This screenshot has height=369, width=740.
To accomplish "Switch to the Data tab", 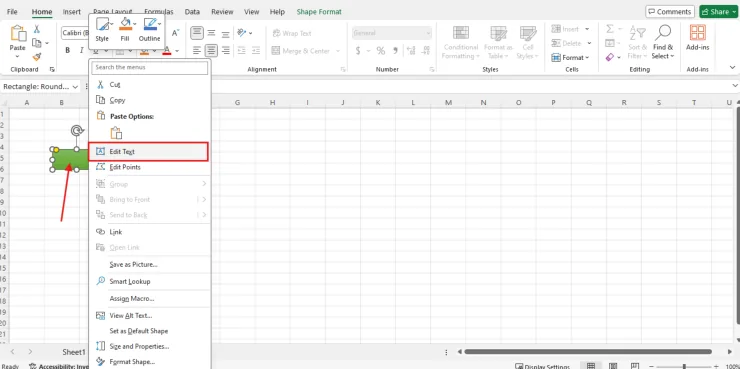I will [x=192, y=12].
